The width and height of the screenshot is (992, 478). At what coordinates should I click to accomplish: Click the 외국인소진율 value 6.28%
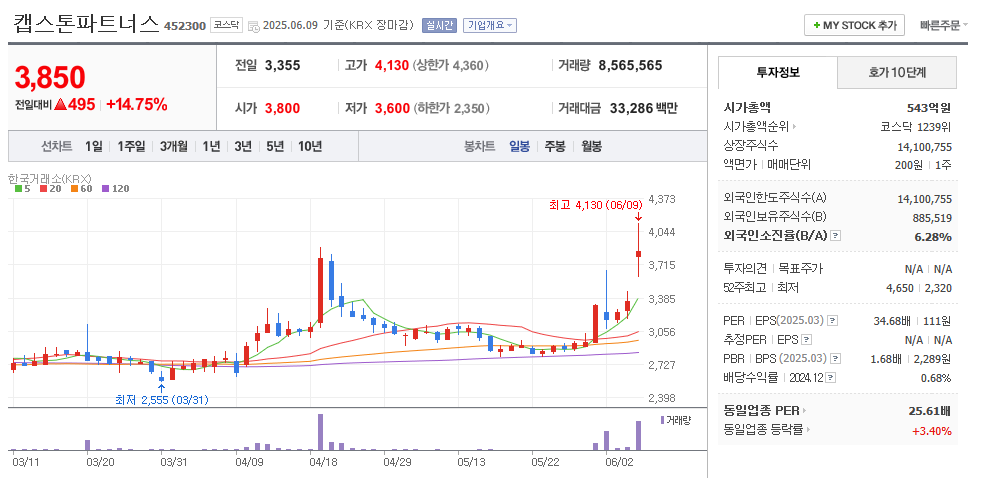tap(933, 237)
